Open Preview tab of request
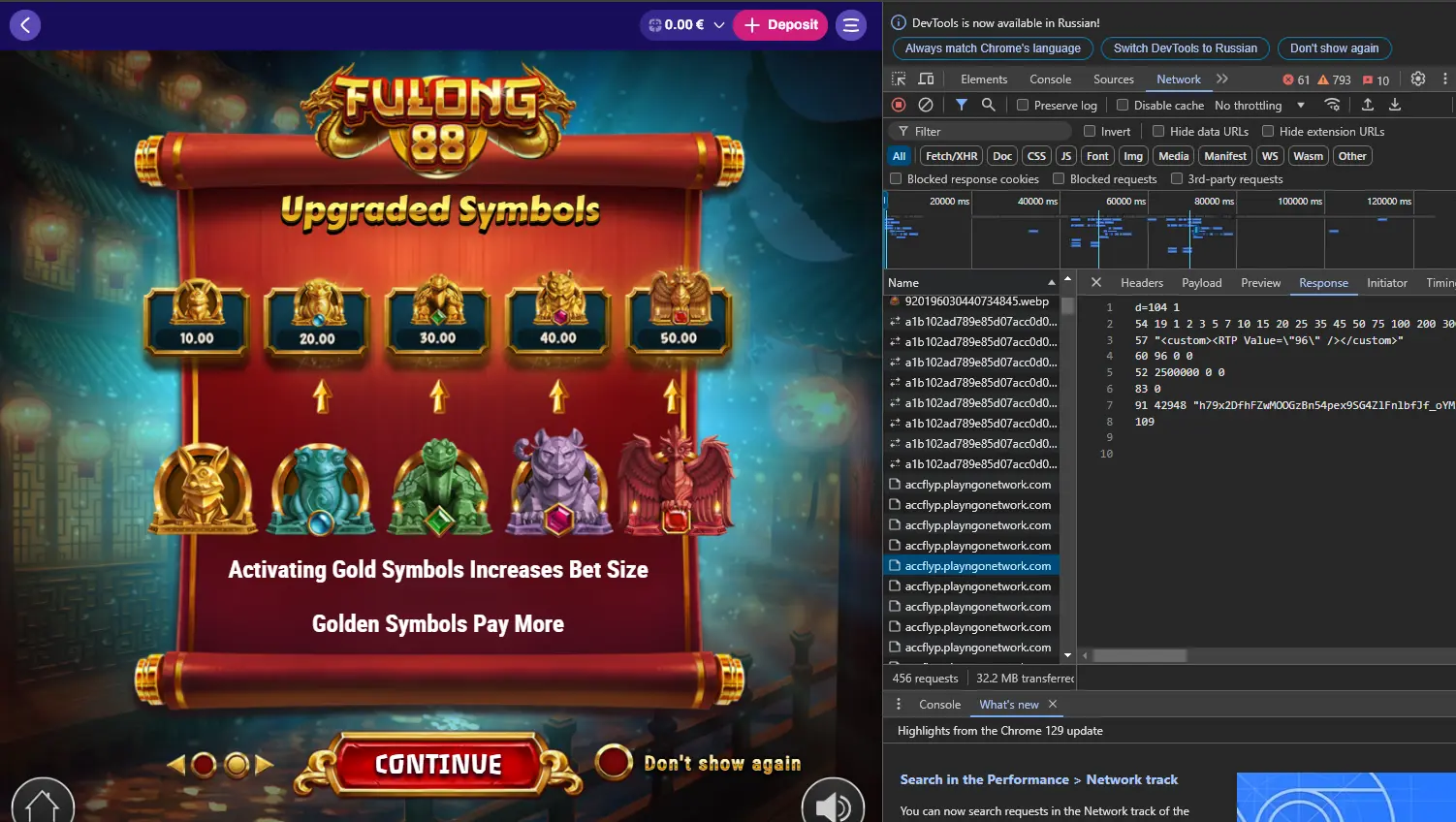The height and width of the screenshot is (822, 1456). tap(1260, 283)
